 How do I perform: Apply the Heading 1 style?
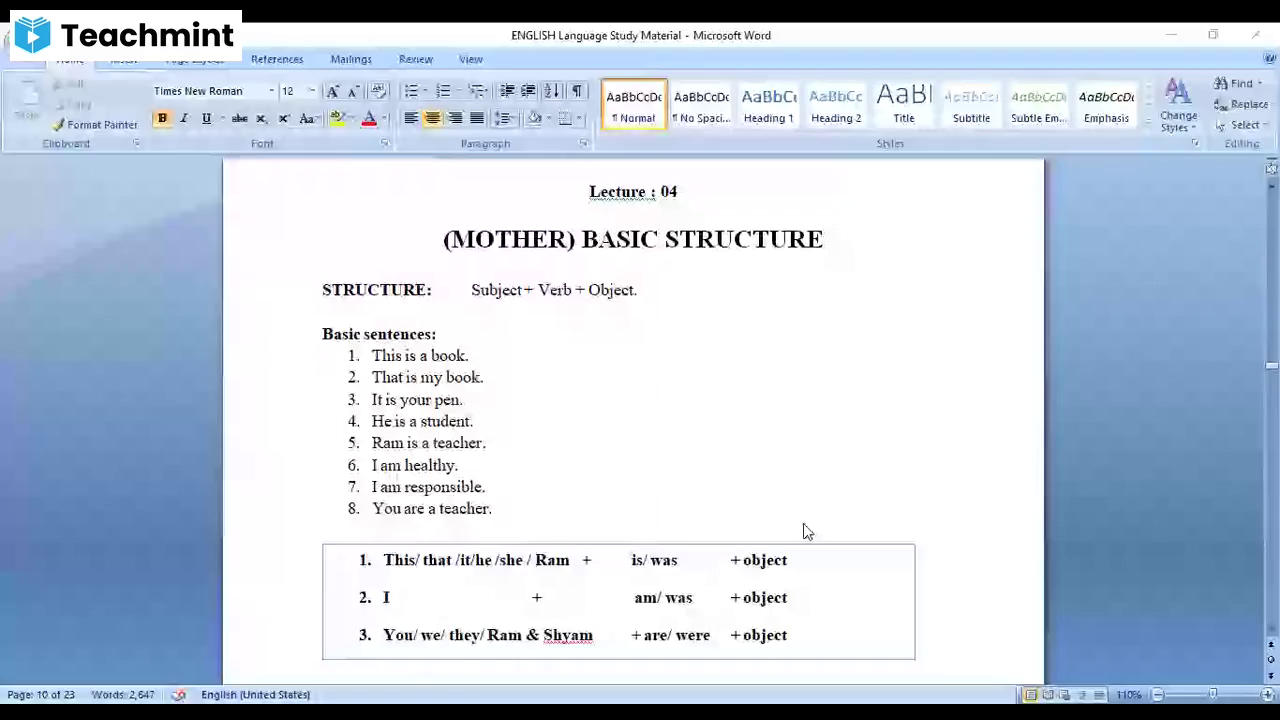tap(768, 104)
